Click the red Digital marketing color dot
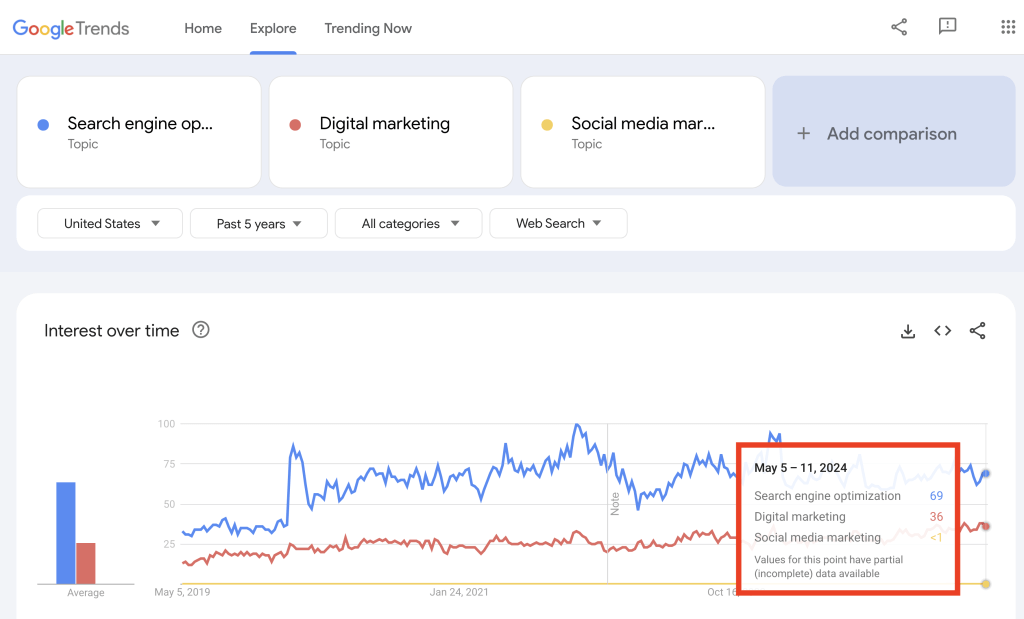1024x619 pixels. [x=295, y=125]
